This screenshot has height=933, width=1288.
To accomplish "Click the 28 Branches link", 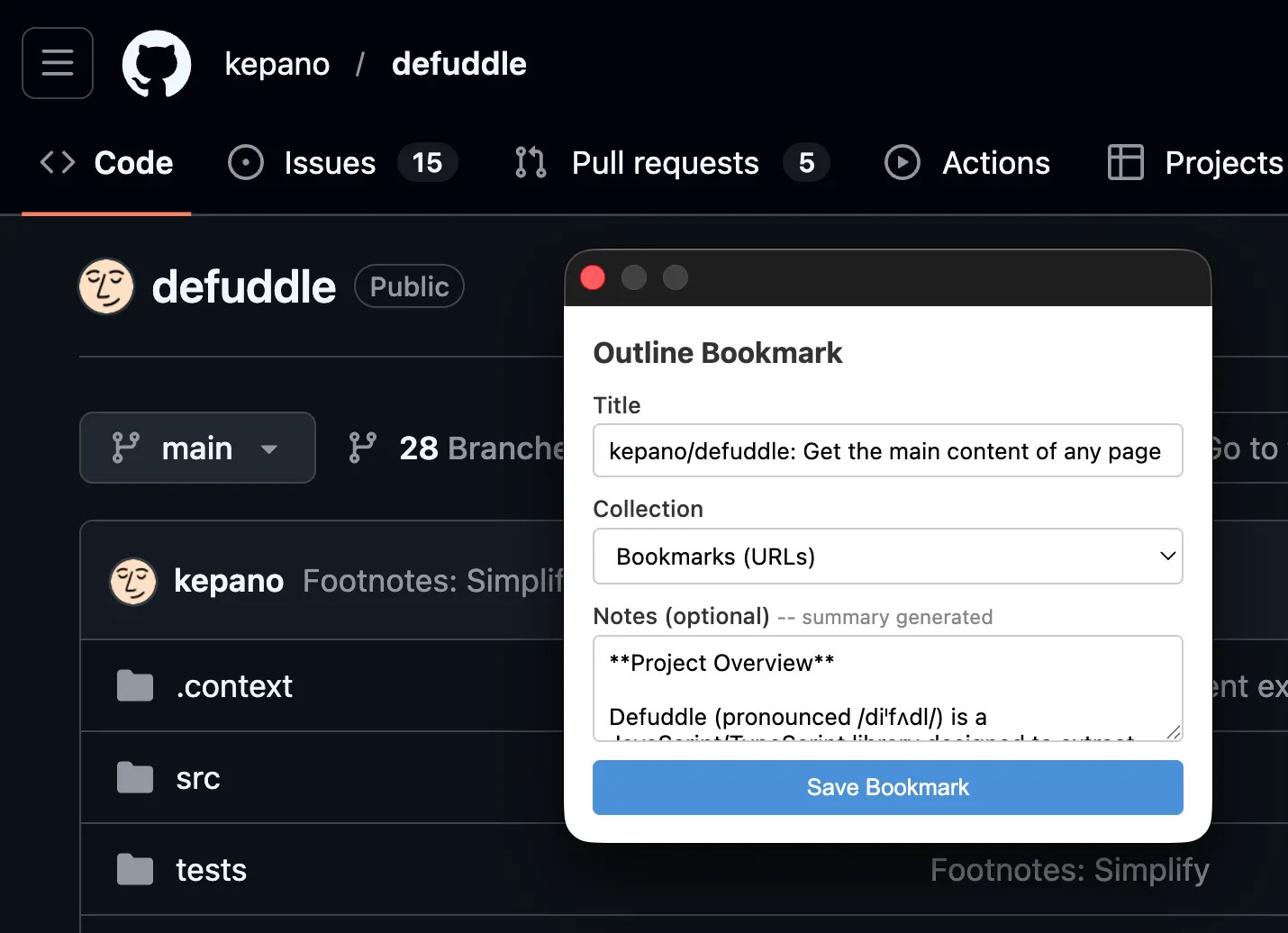I will pos(468,448).
